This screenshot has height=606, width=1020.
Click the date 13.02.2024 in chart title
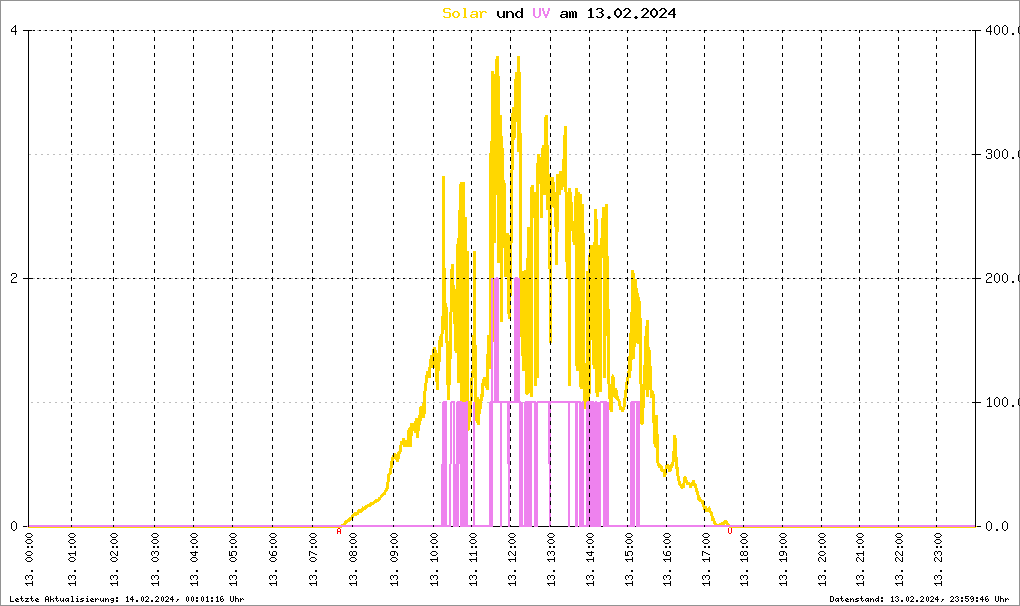(x=631, y=13)
